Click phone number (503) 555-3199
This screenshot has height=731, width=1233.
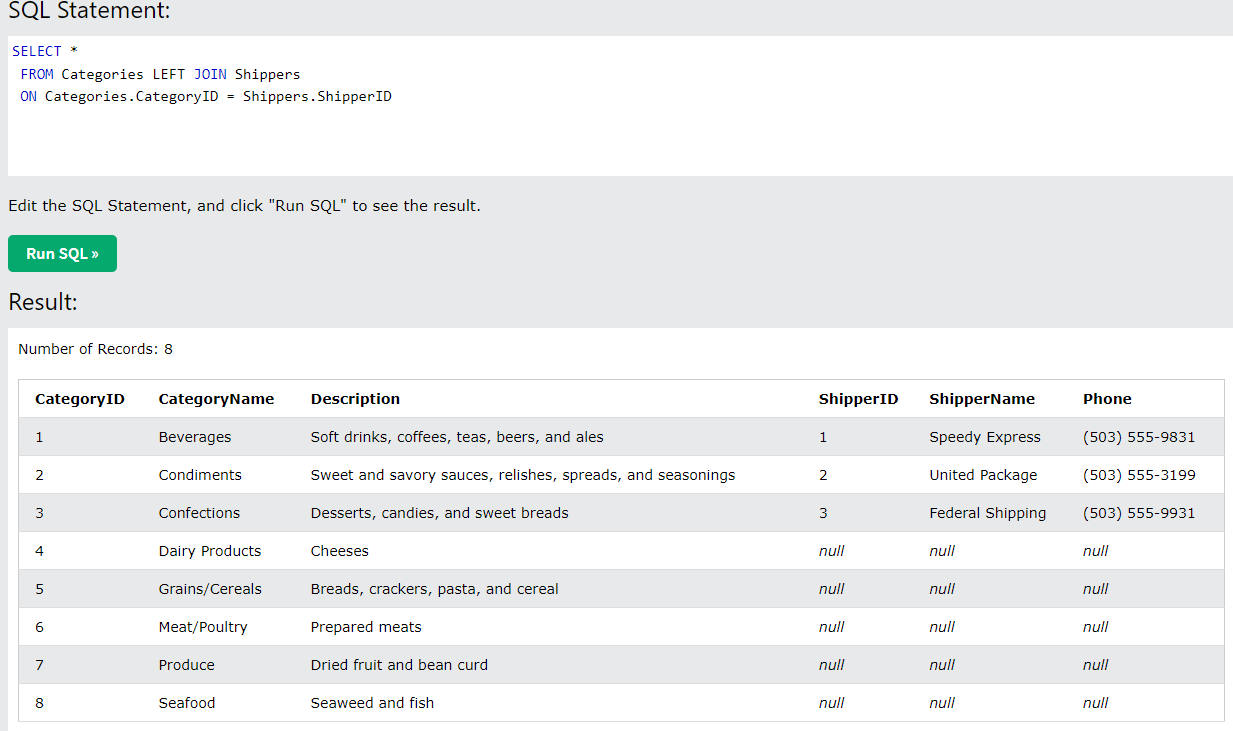click(x=1139, y=475)
